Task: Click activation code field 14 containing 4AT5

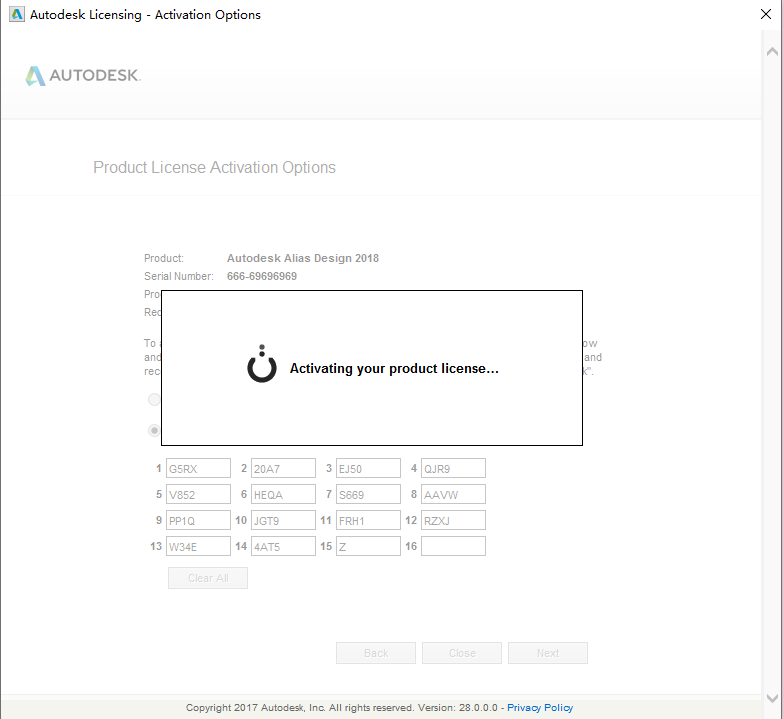Action: click(283, 546)
